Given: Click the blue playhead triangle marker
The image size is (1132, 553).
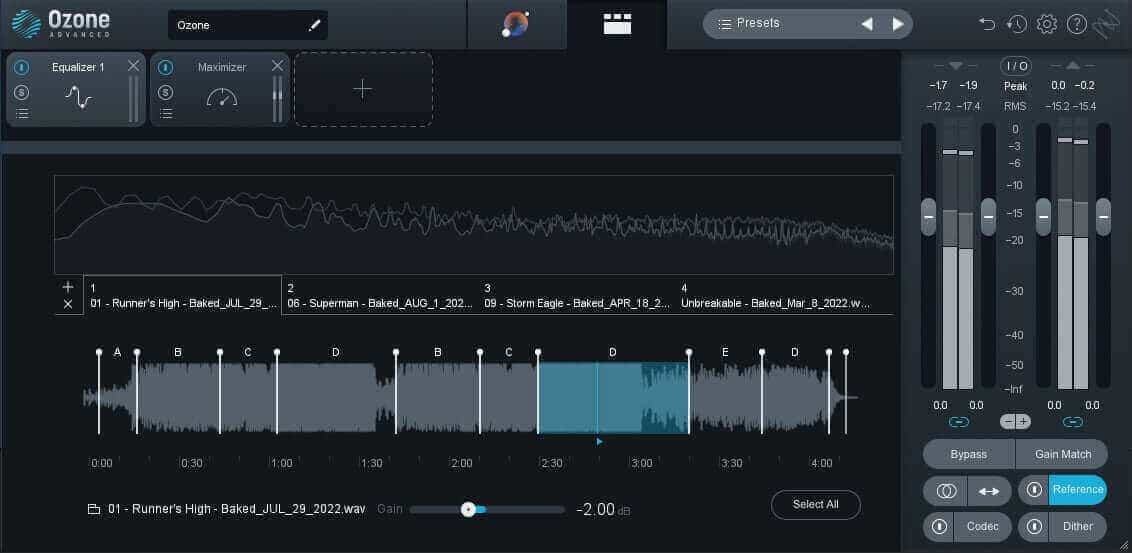Looking at the screenshot, I should [599, 441].
